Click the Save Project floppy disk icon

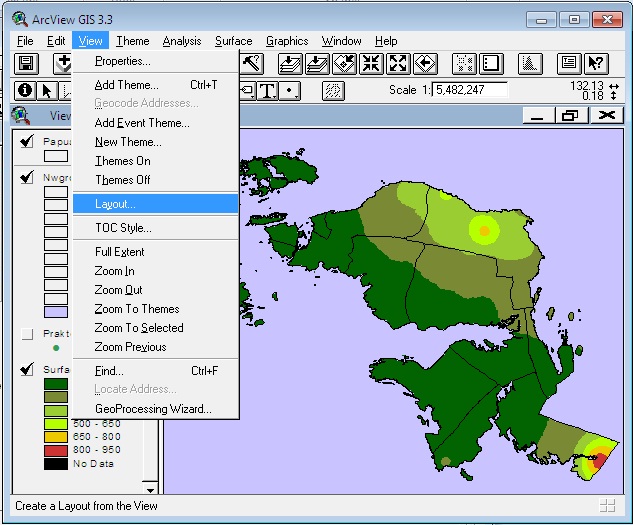[26, 64]
